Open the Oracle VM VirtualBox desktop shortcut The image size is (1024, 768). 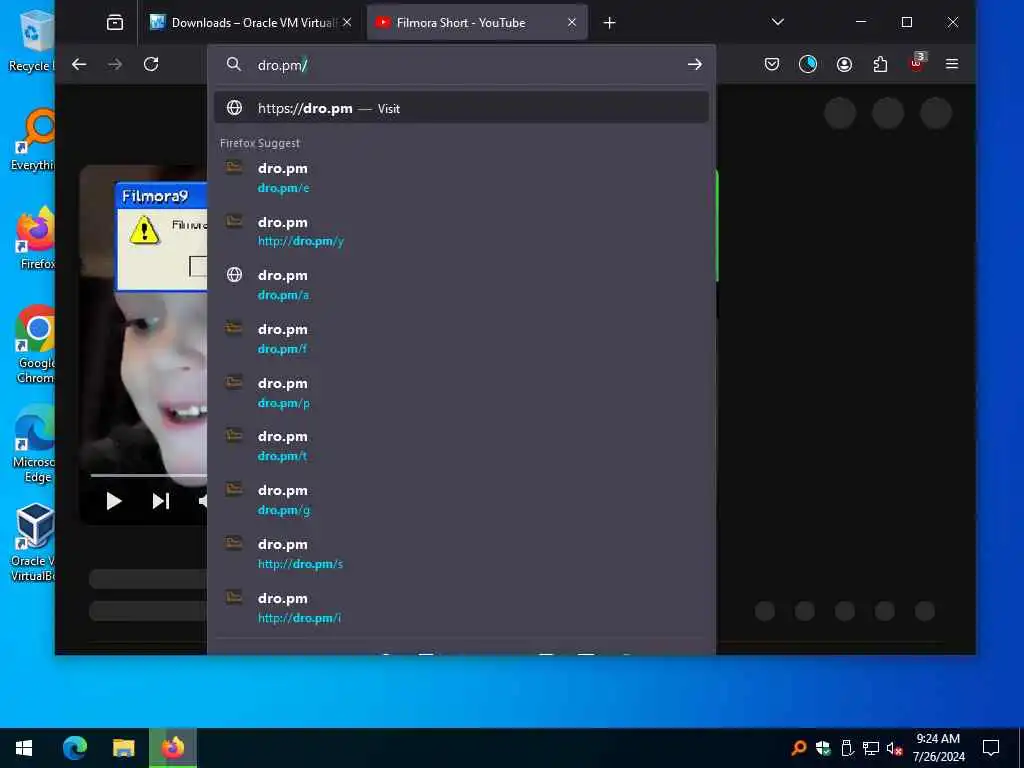click(x=33, y=542)
